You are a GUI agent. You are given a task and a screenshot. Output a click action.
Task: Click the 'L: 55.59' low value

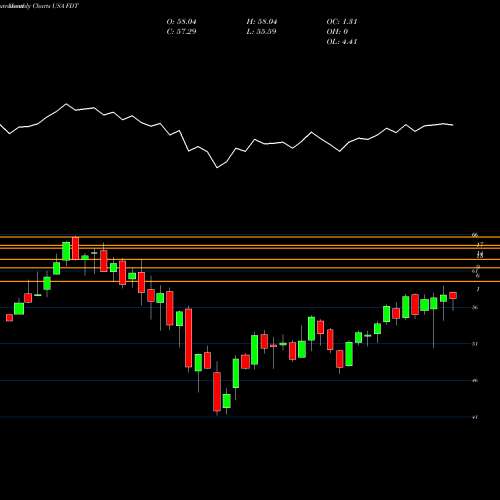pos(261,32)
